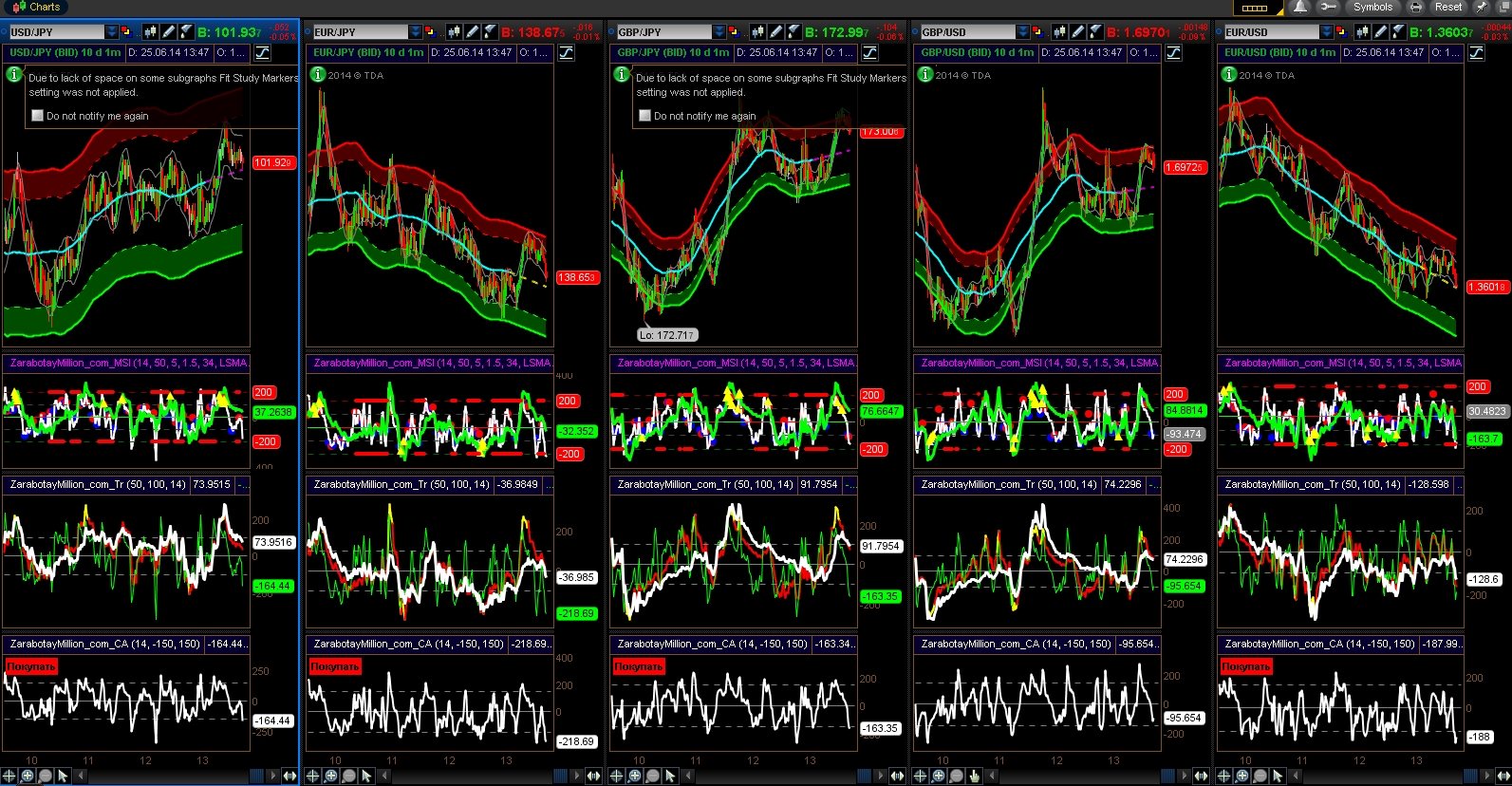Screen dimensions: 1512x786
Task: Open chart style candlestick icon for GBP/JPY
Action: point(757,32)
